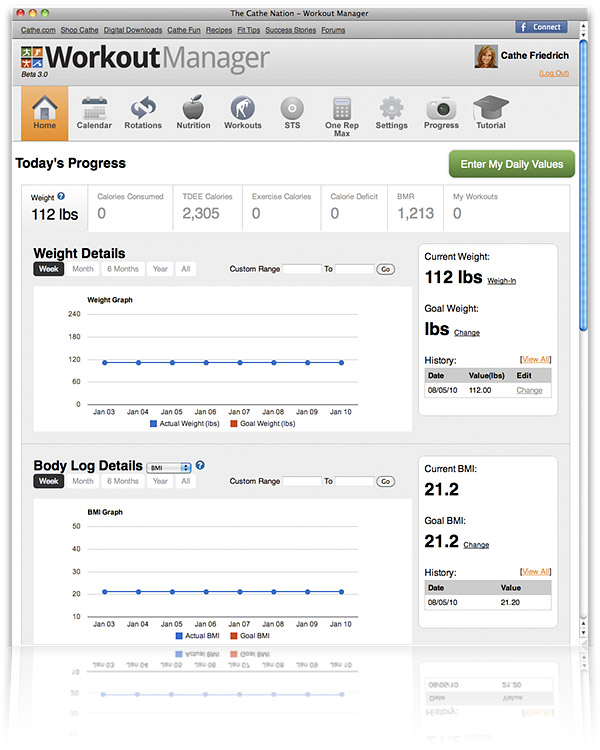The width and height of the screenshot is (600, 750).
Task: Click the scrollbar up arrow at top
Action: click(583, 25)
